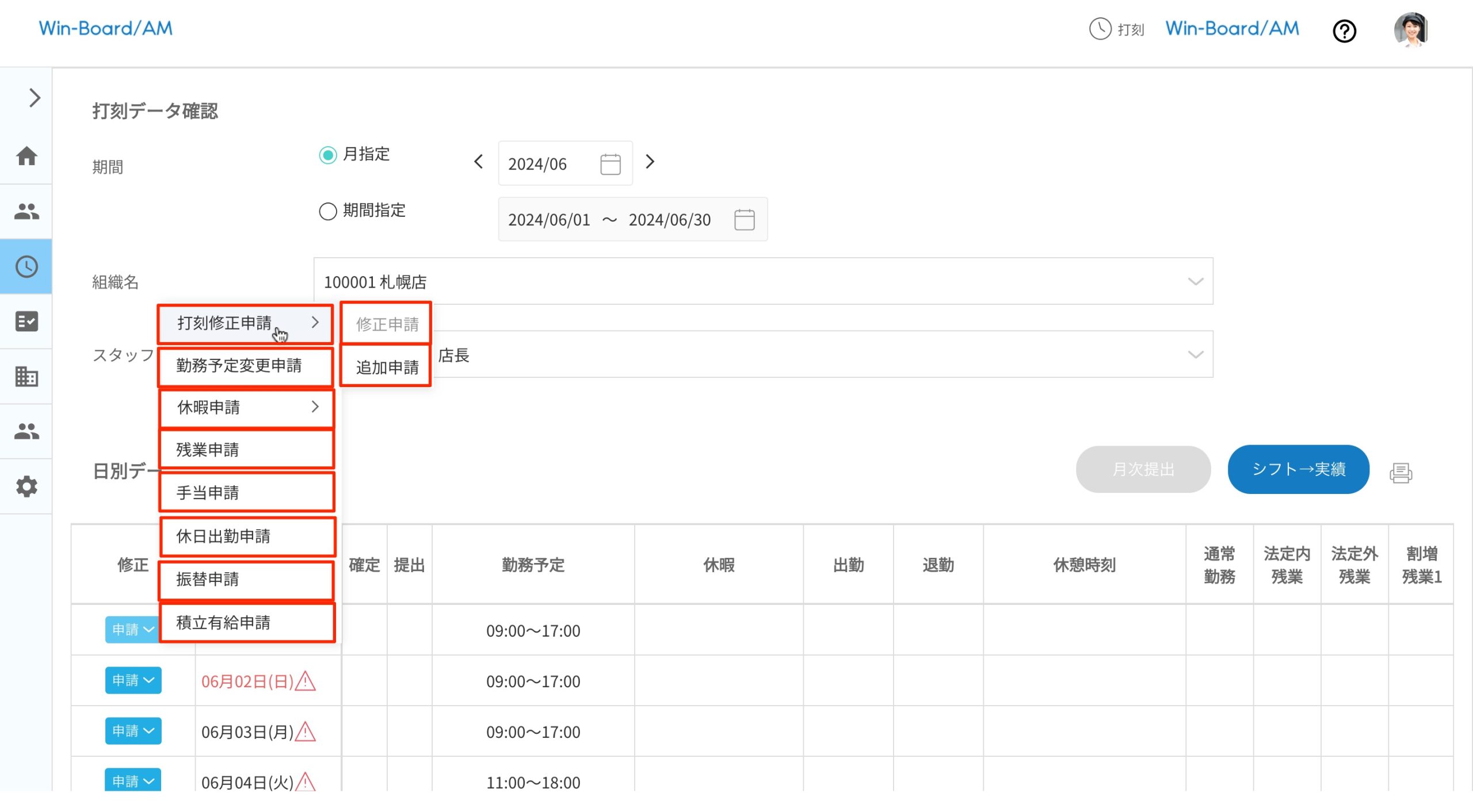Open the settings gear in sidebar
This screenshot has height=812, width=1473.
pos(26,487)
